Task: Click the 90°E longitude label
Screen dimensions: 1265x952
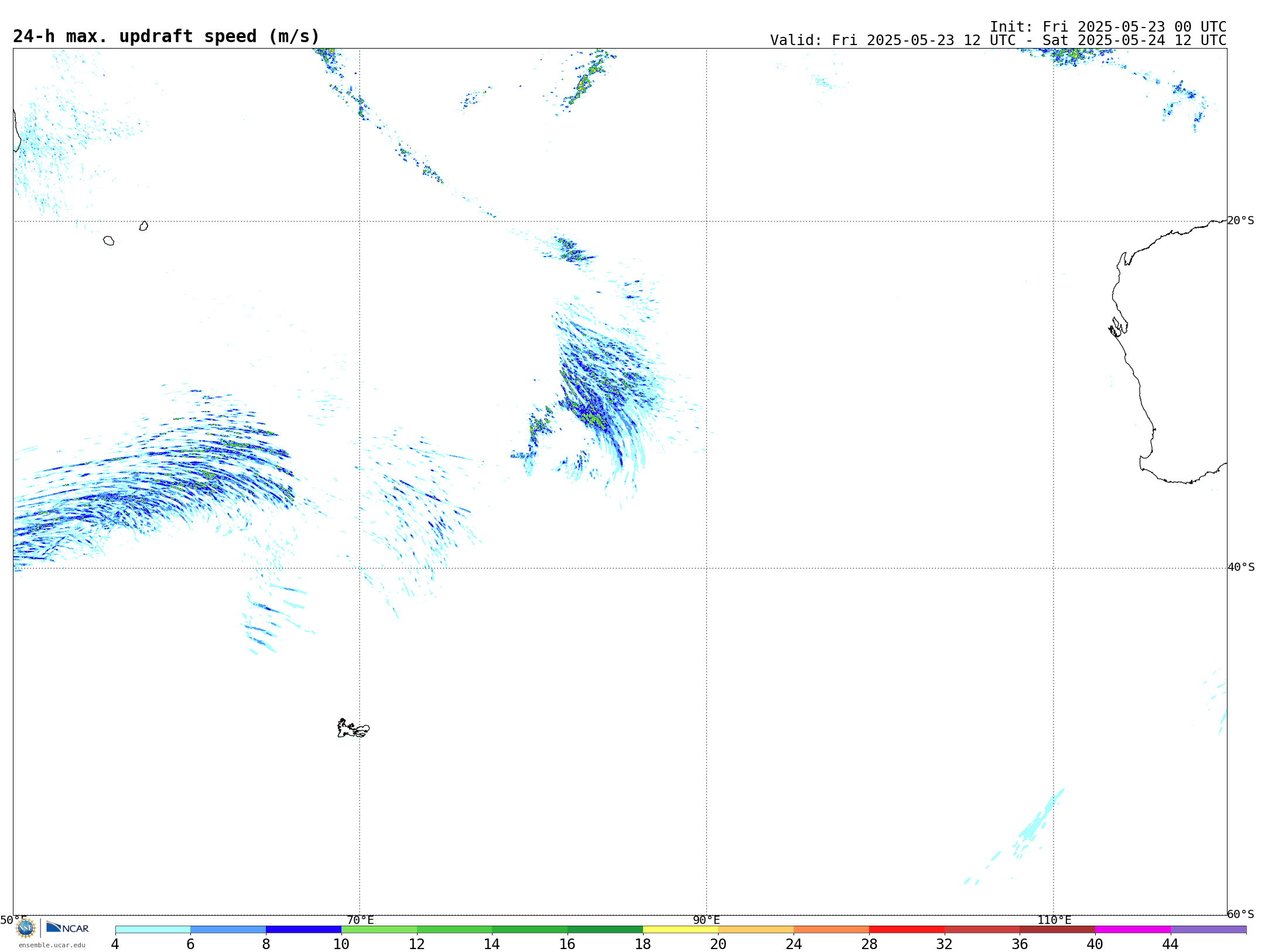Action: click(x=706, y=920)
